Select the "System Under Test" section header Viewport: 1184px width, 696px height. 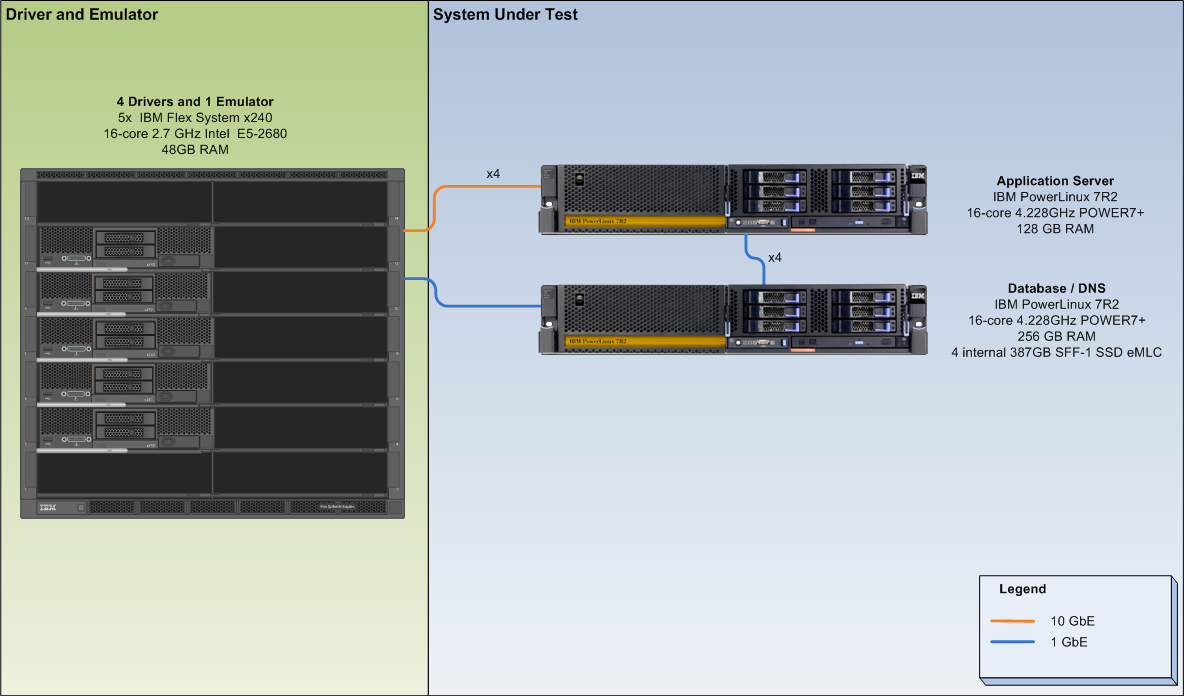[x=505, y=15]
